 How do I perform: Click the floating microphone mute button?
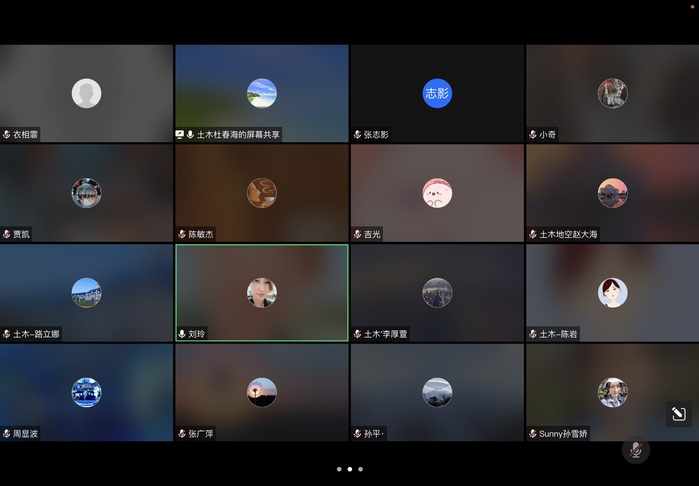(635, 451)
